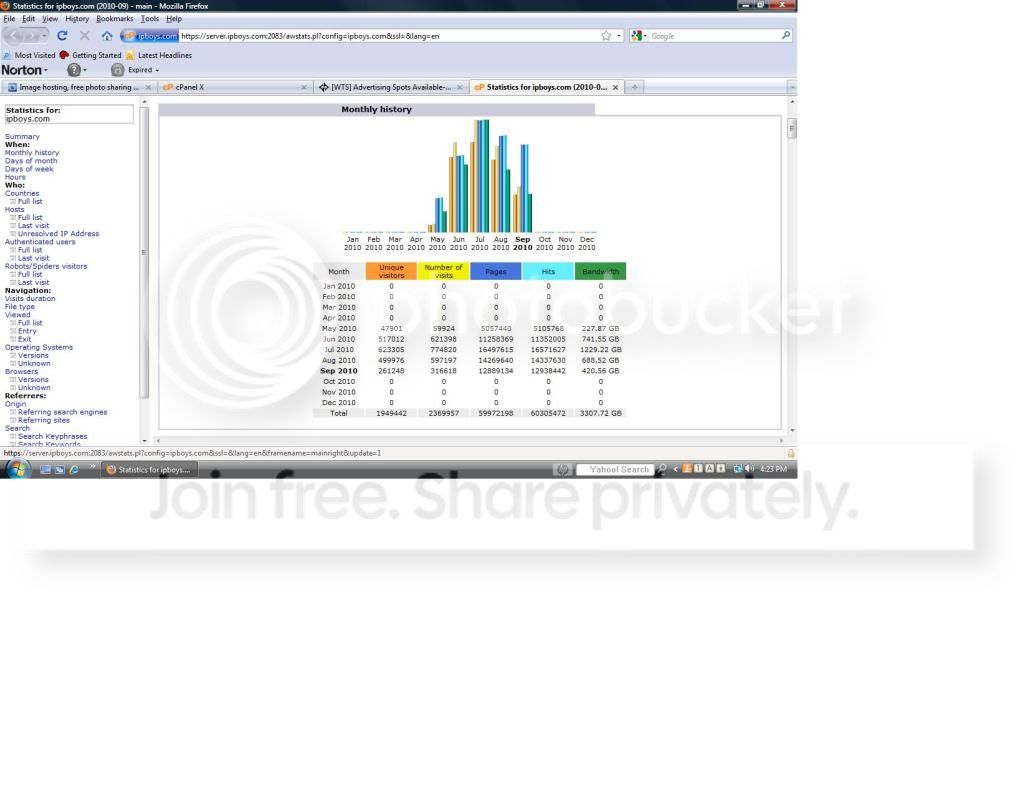This screenshot has height=794, width=1023.
Task: Open the Referring search engines link
Action: tap(63, 412)
